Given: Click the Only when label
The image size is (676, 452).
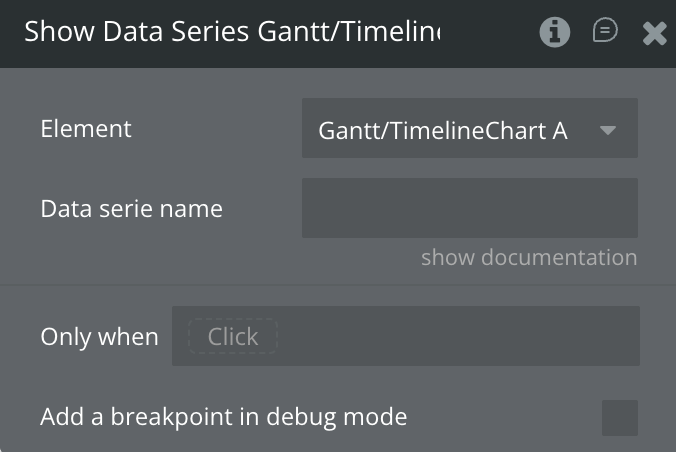Looking at the screenshot, I should (x=99, y=337).
